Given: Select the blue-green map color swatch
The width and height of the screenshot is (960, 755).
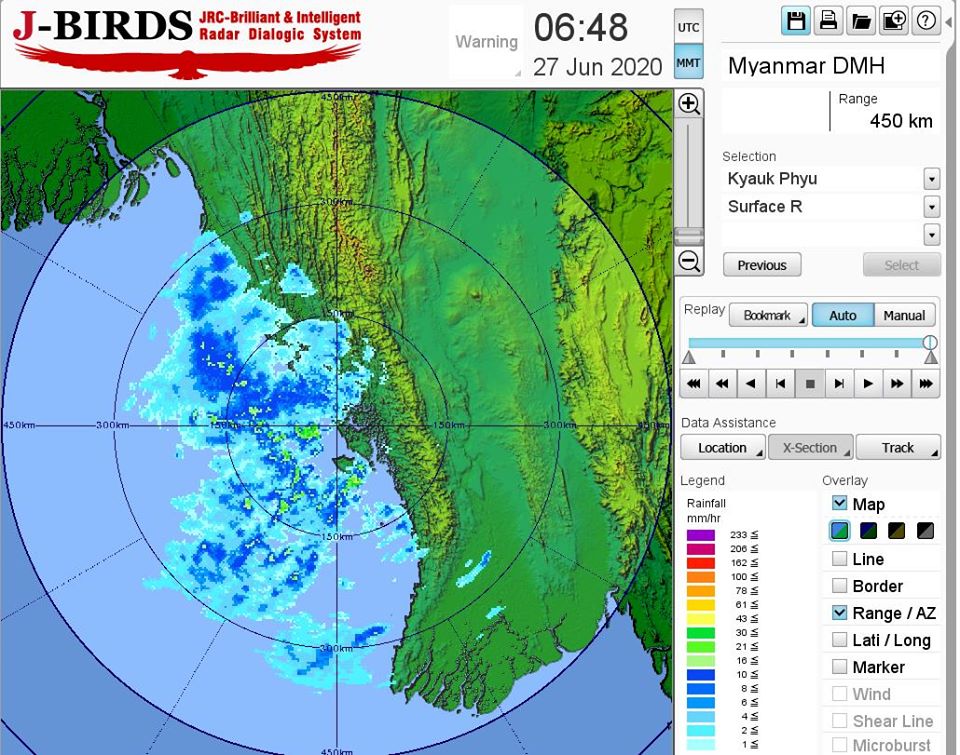Looking at the screenshot, I should click(x=840, y=531).
